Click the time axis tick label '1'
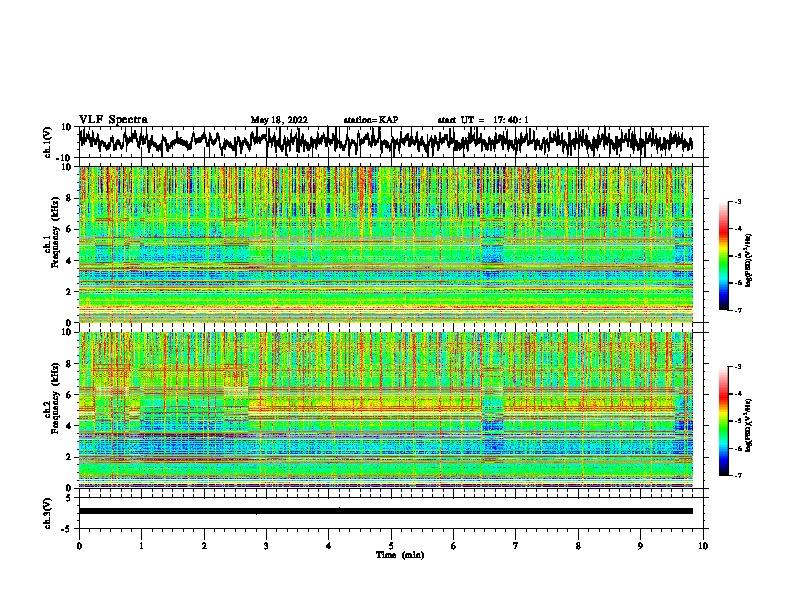The image size is (792, 612). 141,546
